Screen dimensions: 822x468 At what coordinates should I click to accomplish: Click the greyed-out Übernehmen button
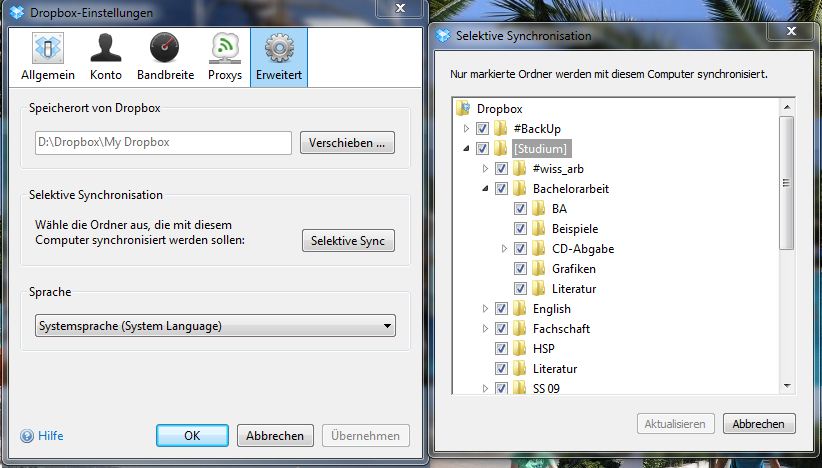tap(365, 436)
